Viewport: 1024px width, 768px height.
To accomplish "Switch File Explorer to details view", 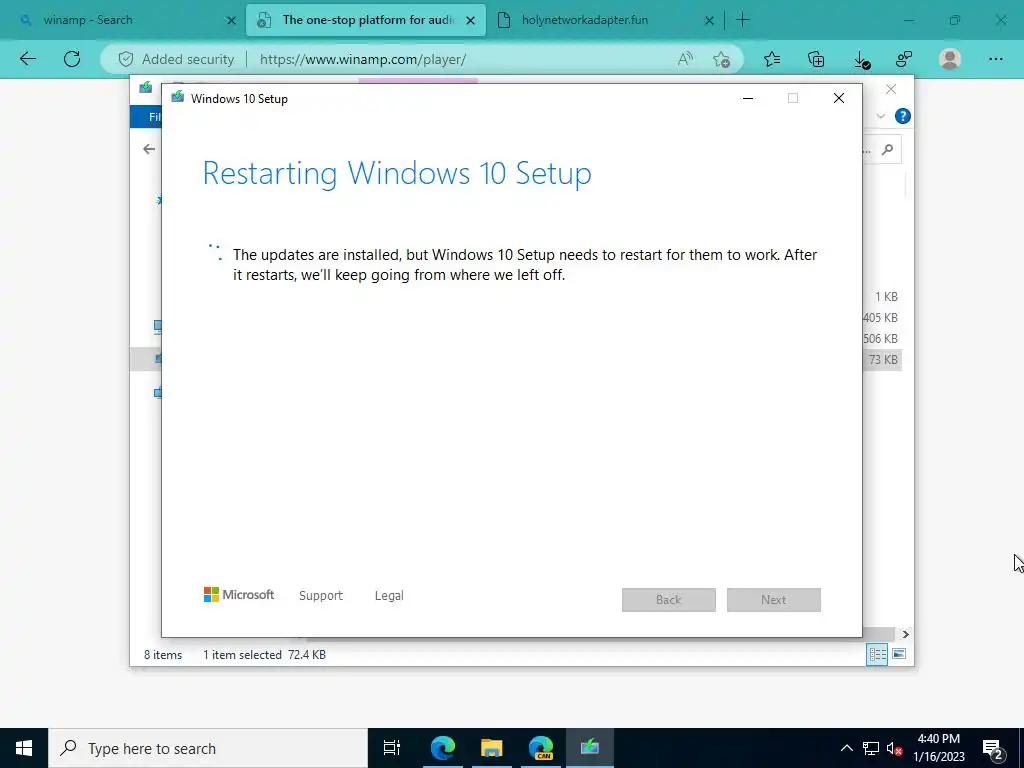I will (x=877, y=654).
